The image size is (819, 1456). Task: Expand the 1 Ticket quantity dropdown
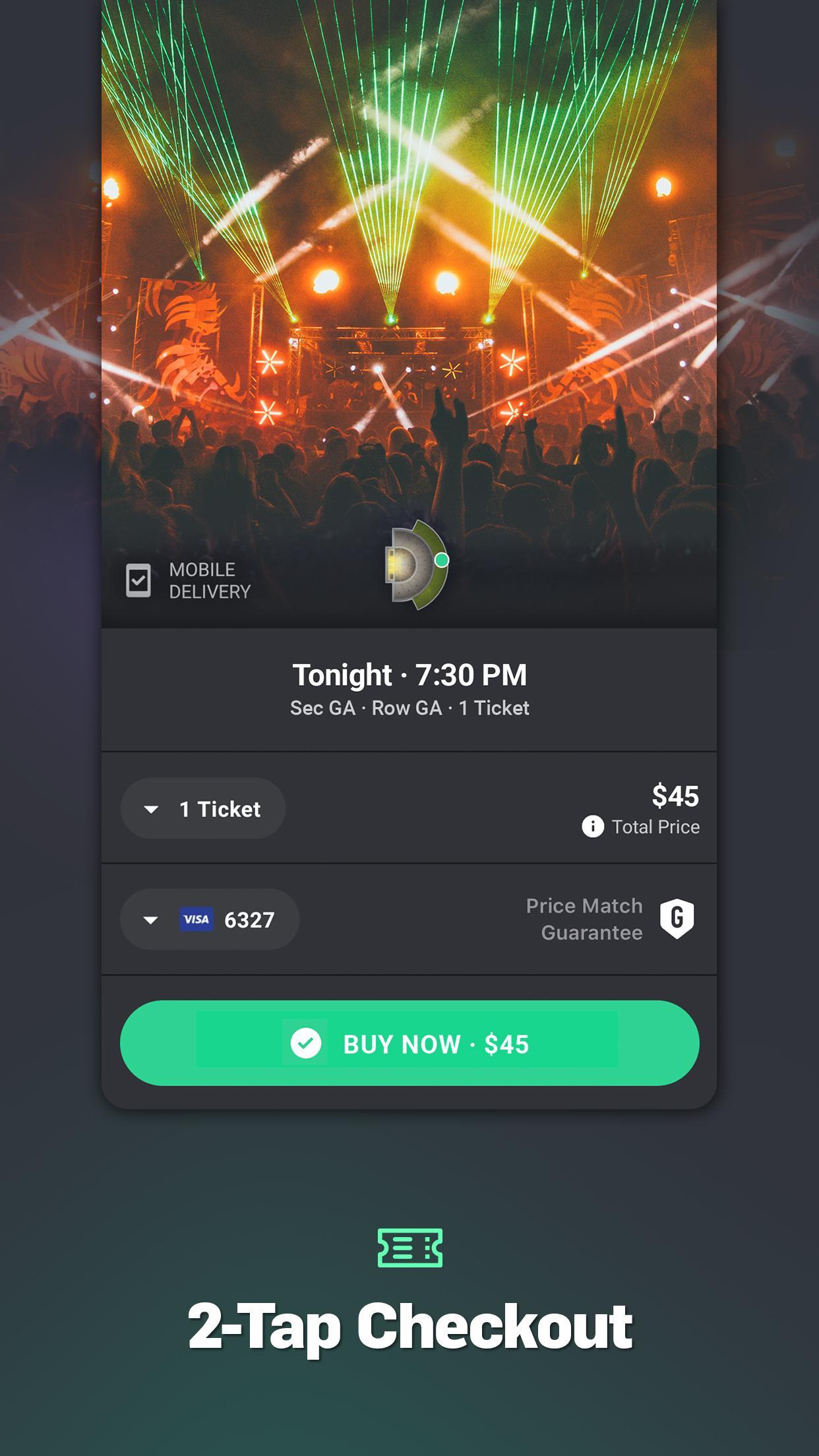point(203,808)
